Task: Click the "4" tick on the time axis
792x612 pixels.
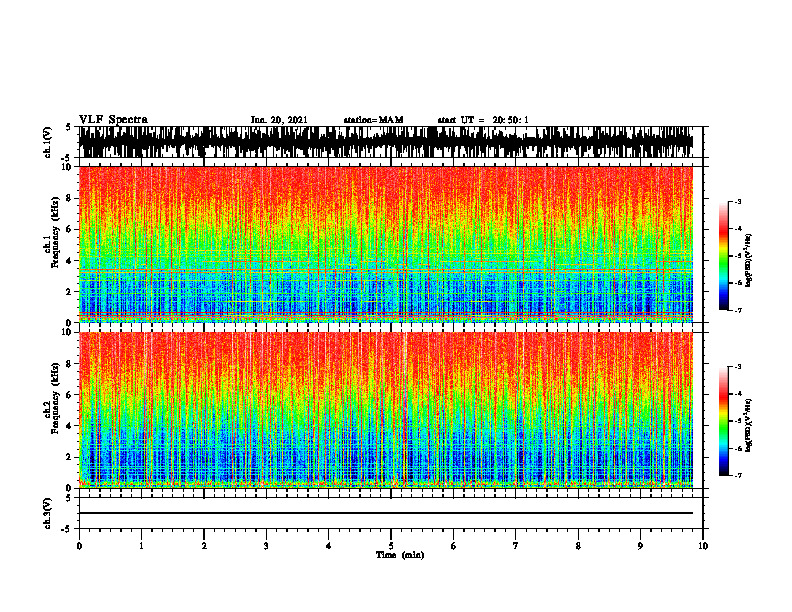Action: click(329, 546)
